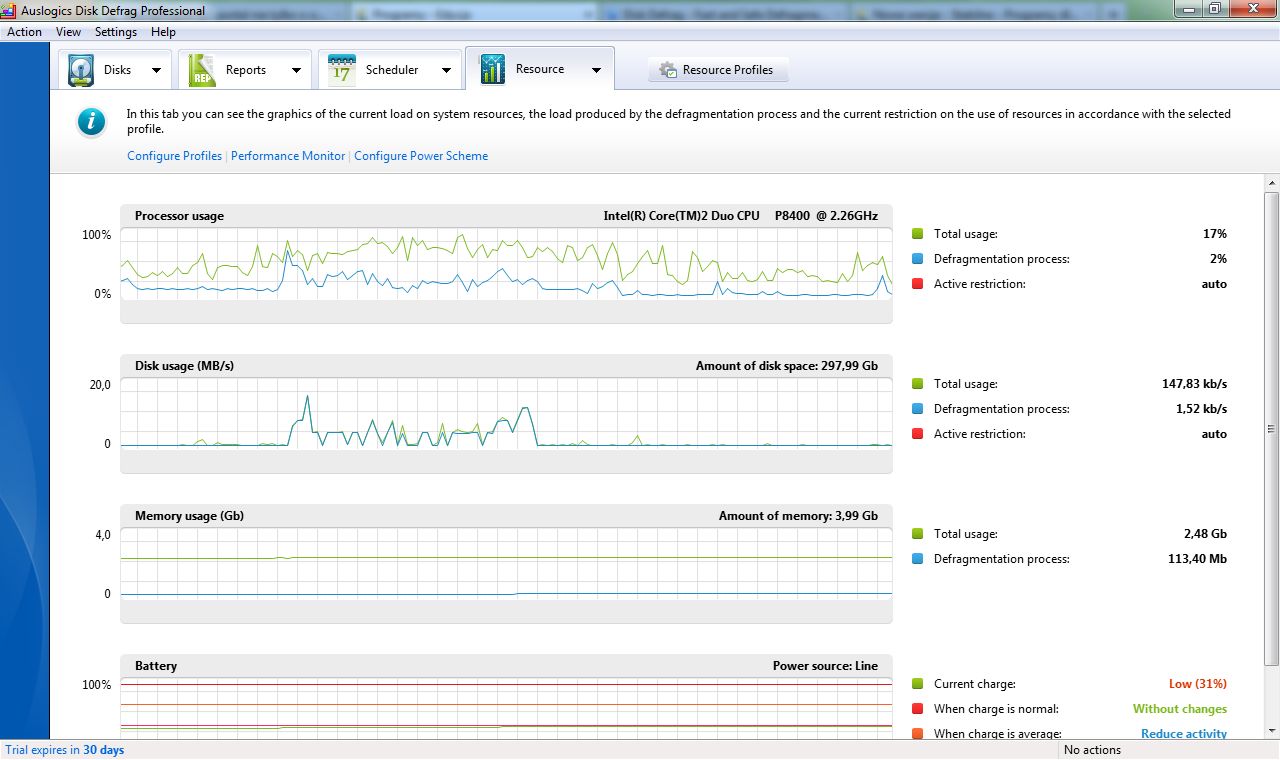Click the 'Low (31%)' current charge value

[x=1198, y=684]
